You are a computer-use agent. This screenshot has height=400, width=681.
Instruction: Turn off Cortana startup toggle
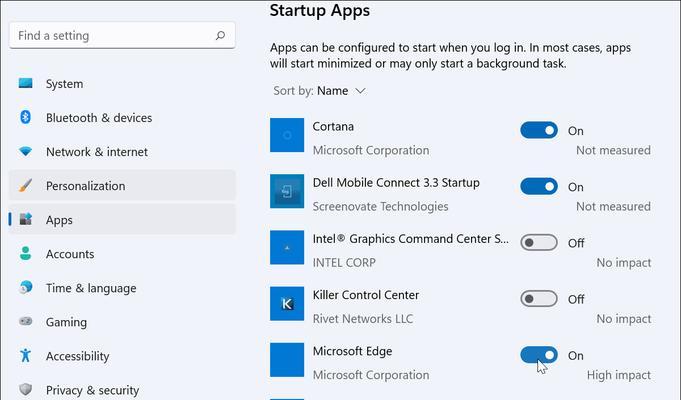pos(539,130)
